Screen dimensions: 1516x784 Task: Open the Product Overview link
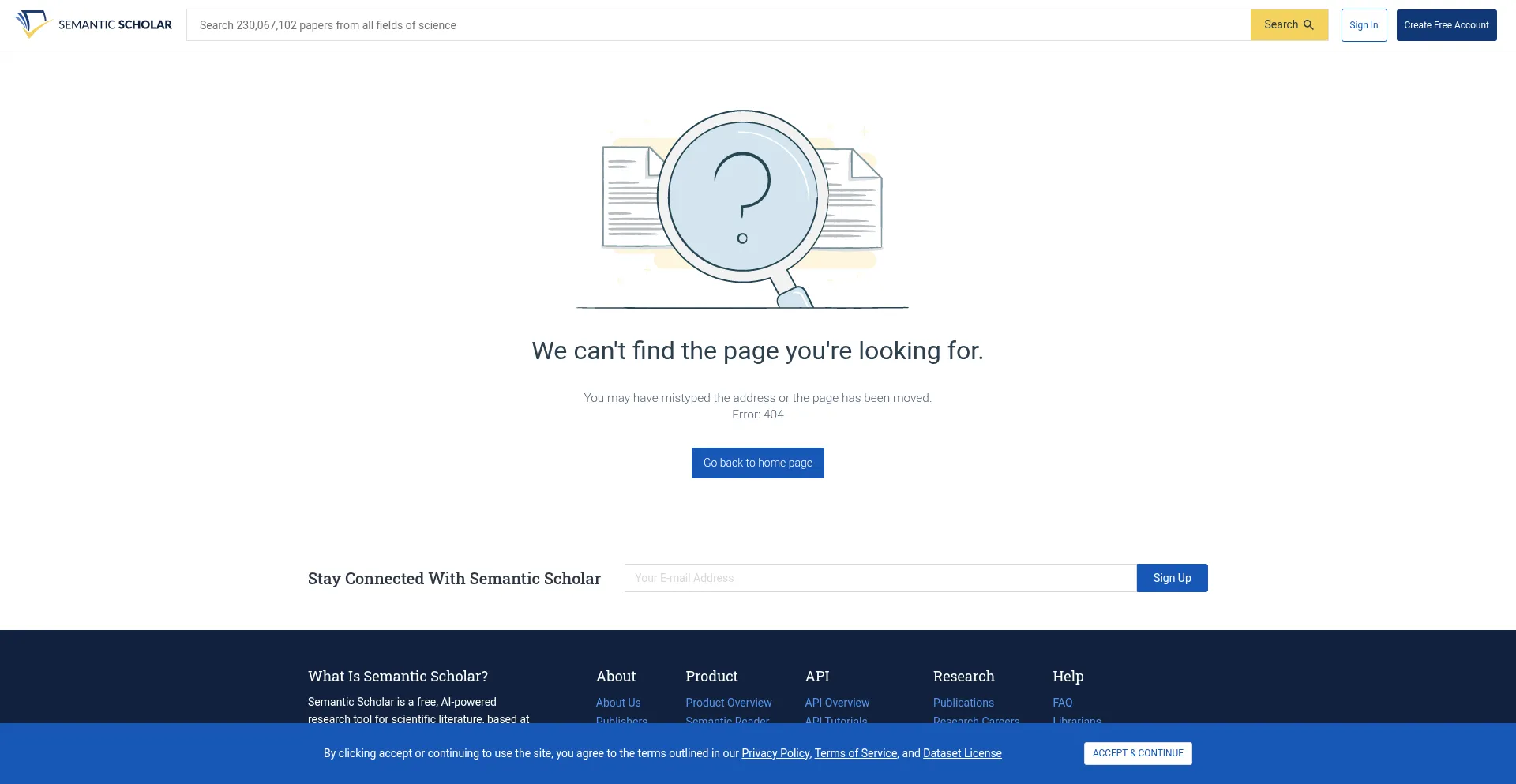pos(729,703)
